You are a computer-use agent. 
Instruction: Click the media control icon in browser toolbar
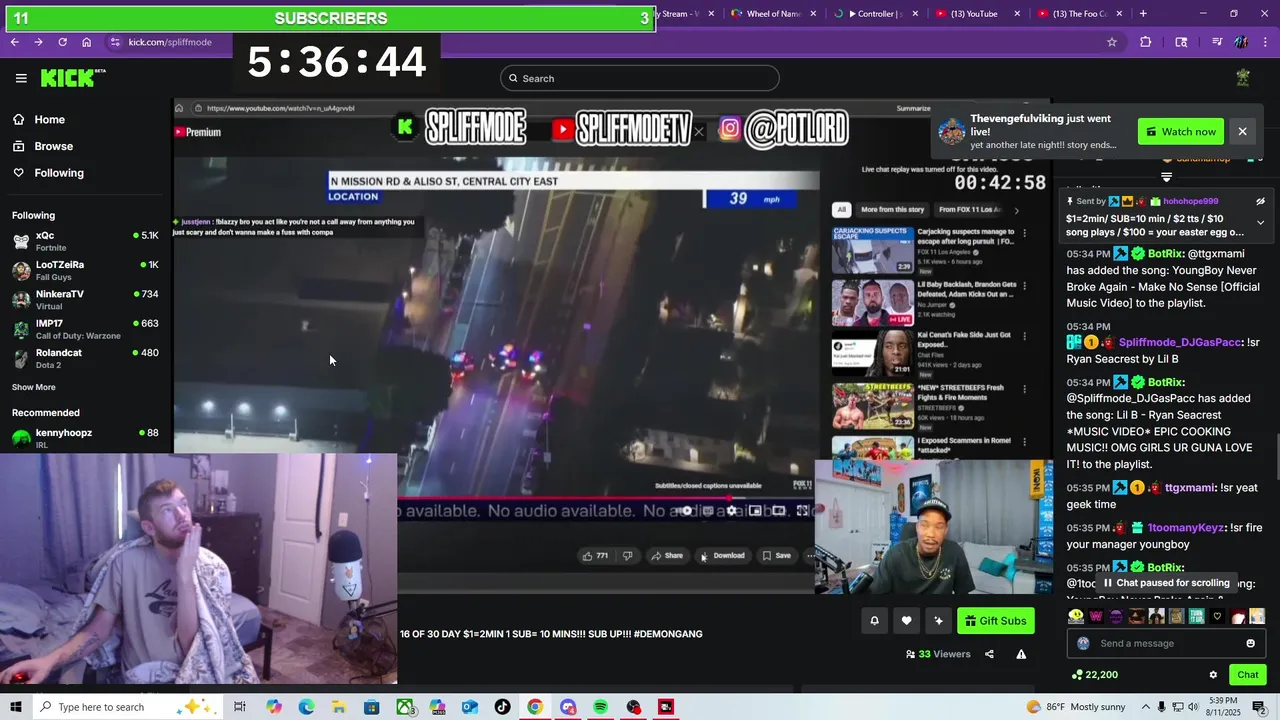1216,42
